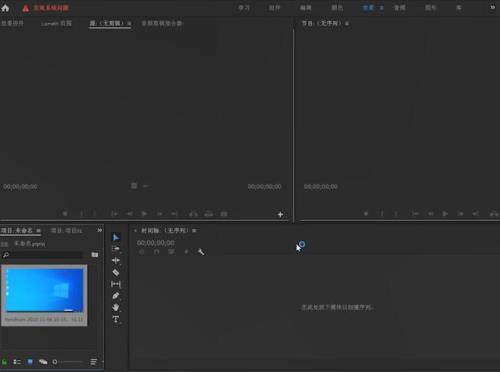Mark Out point in the program monitor
The height and width of the screenshot is (372, 500).
point(396,214)
